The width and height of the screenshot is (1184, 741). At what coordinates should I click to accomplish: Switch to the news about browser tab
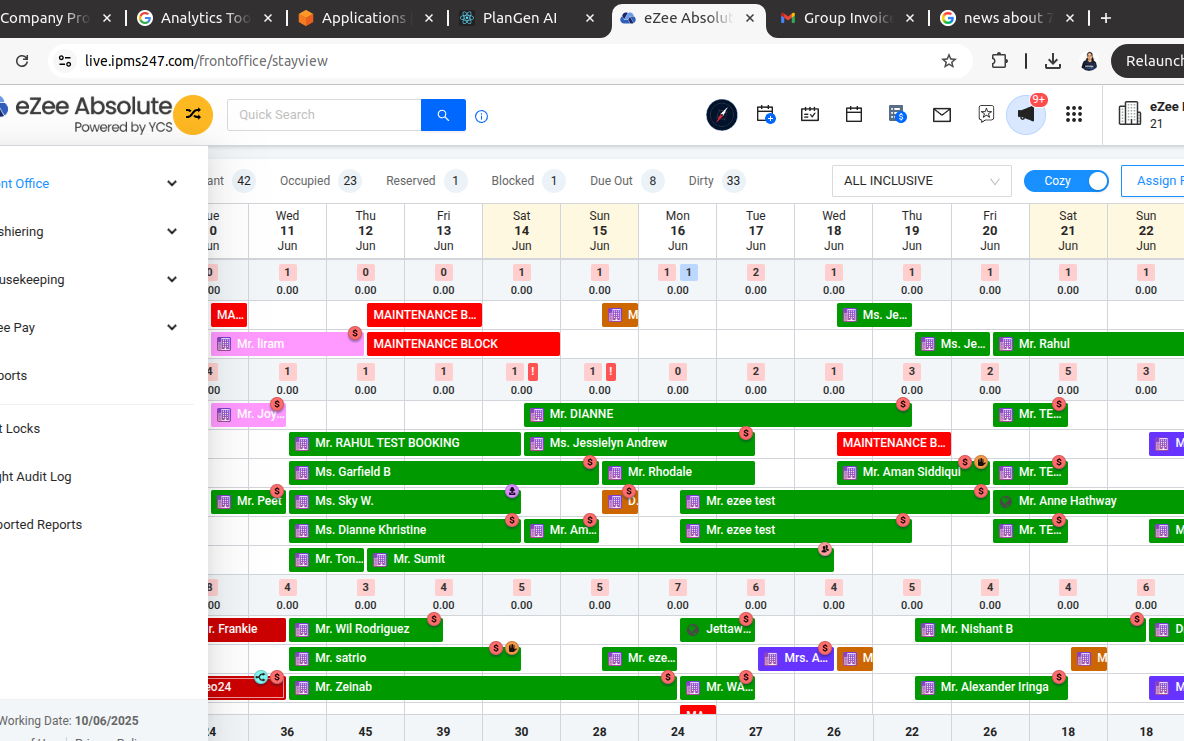tap(1008, 18)
